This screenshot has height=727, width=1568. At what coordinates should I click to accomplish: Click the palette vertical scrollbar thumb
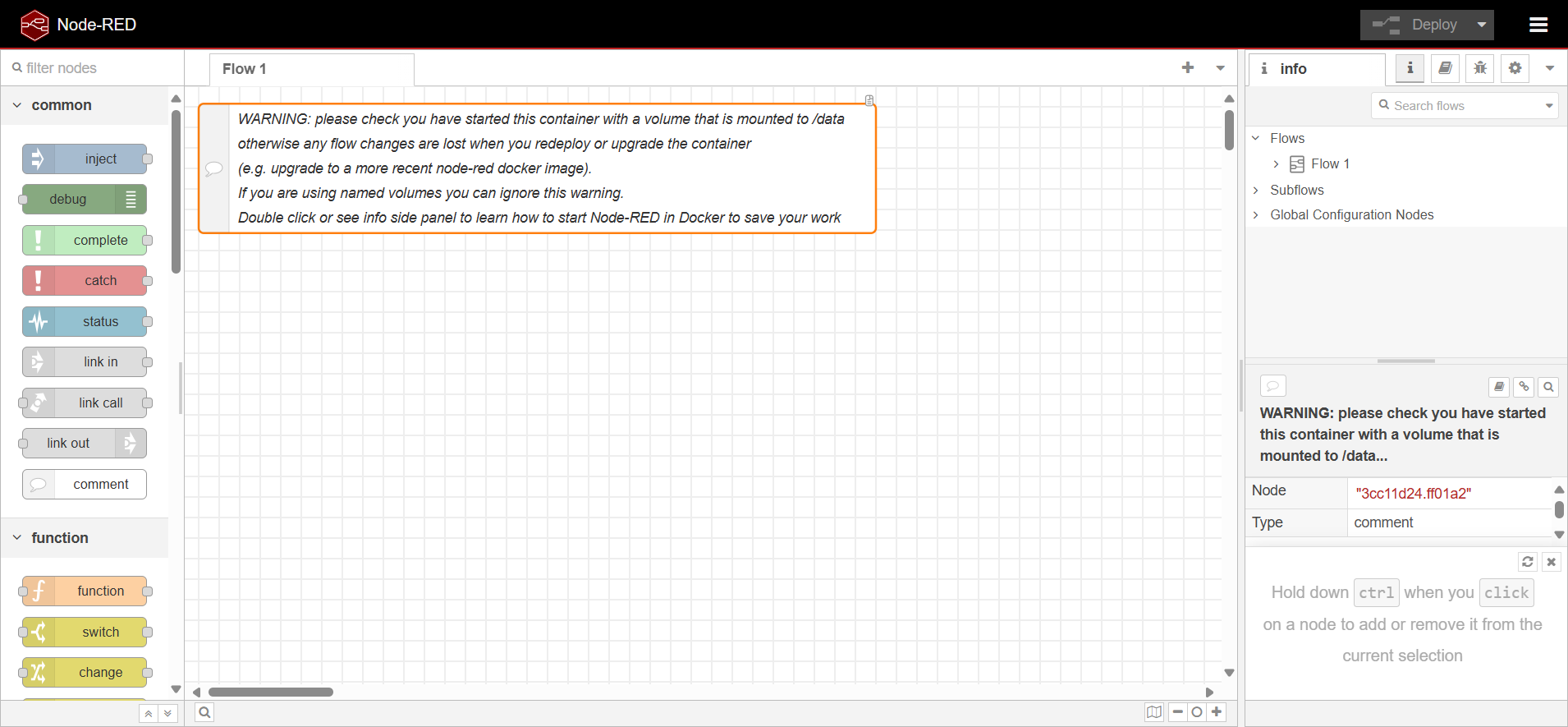(176, 192)
